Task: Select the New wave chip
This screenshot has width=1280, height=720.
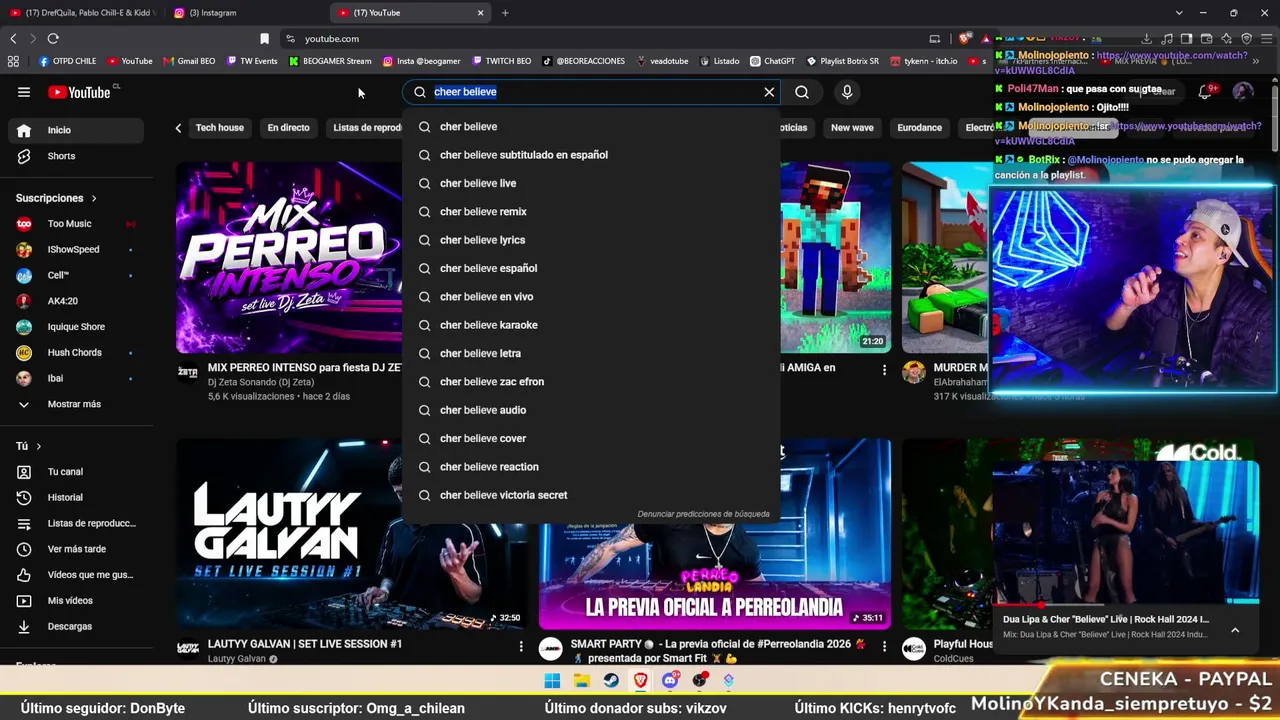Action: (x=852, y=128)
